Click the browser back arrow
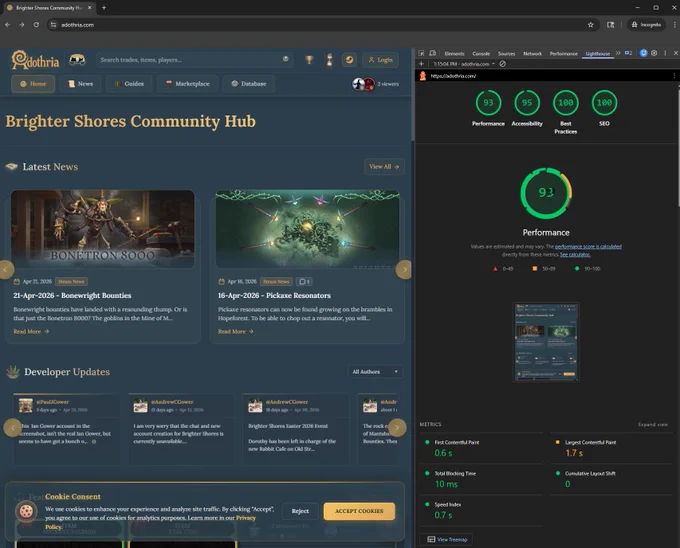The width and height of the screenshot is (680, 548). 8,25
